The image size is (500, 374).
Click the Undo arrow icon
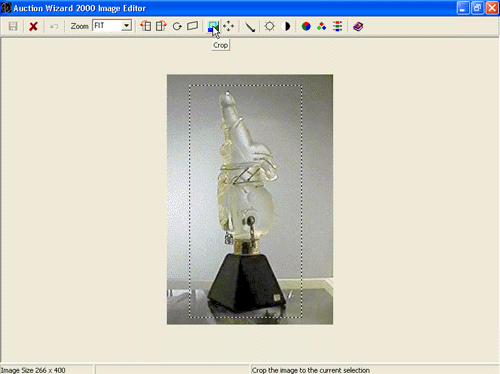[54, 26]
